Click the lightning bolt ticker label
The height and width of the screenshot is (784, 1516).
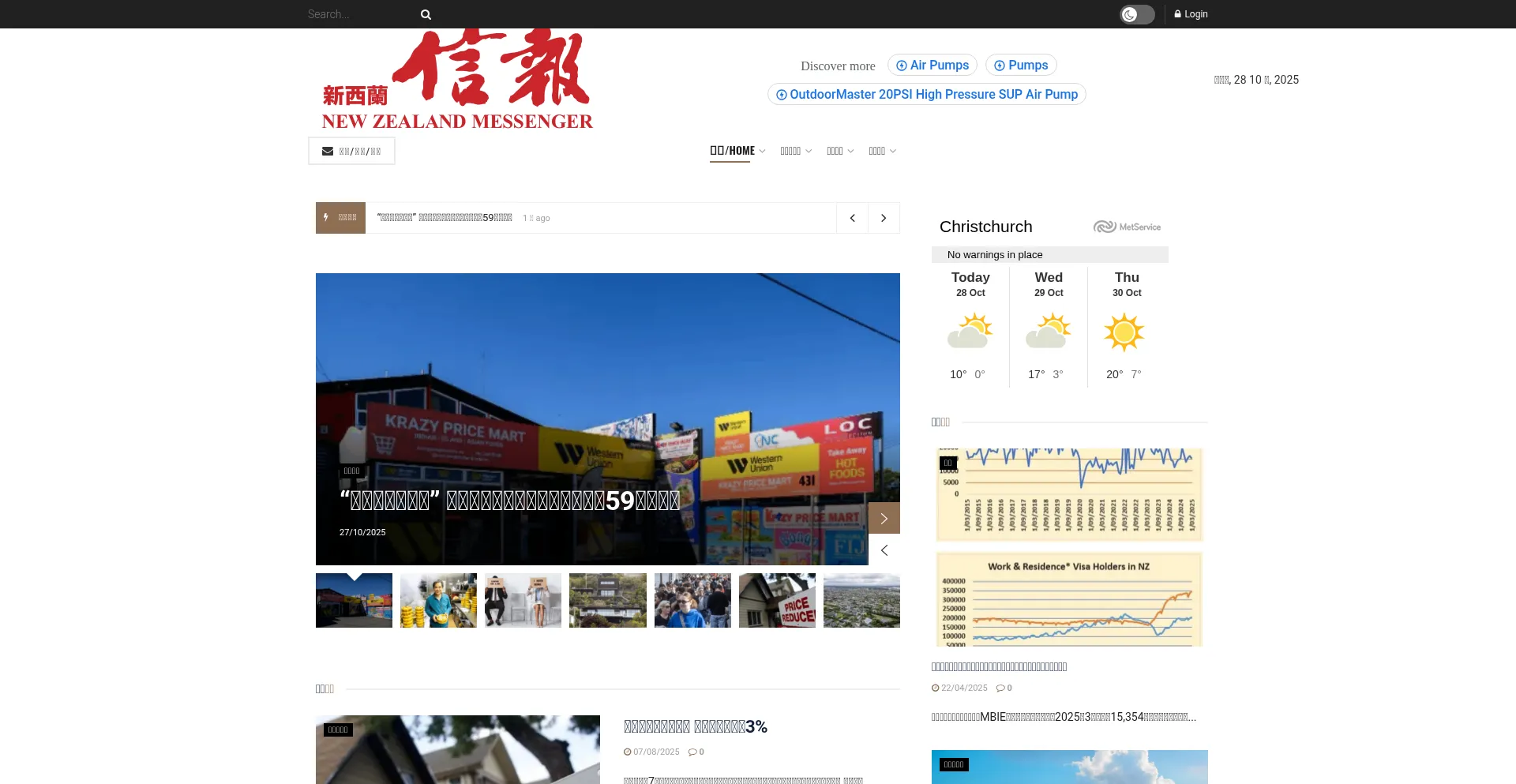340,218
